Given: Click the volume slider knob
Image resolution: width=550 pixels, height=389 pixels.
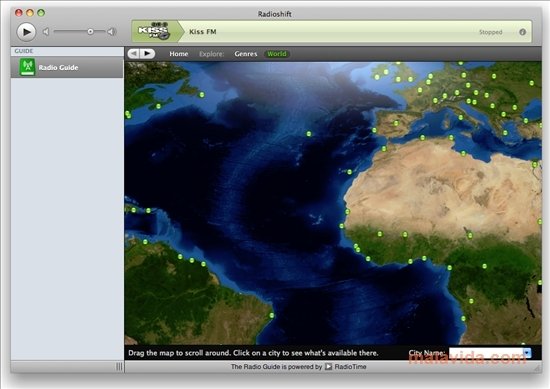Looking at the screenshot, I should 90,32.
